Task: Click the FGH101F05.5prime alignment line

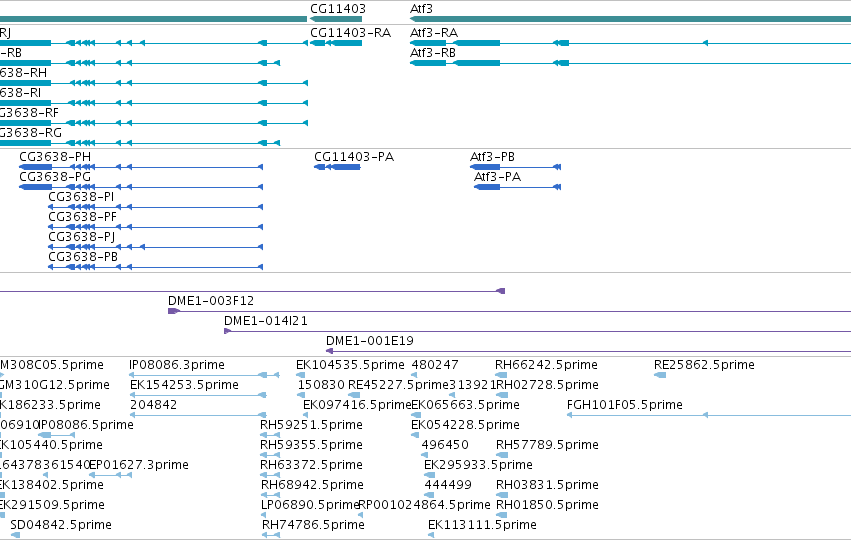Action: tap(709, 415)
